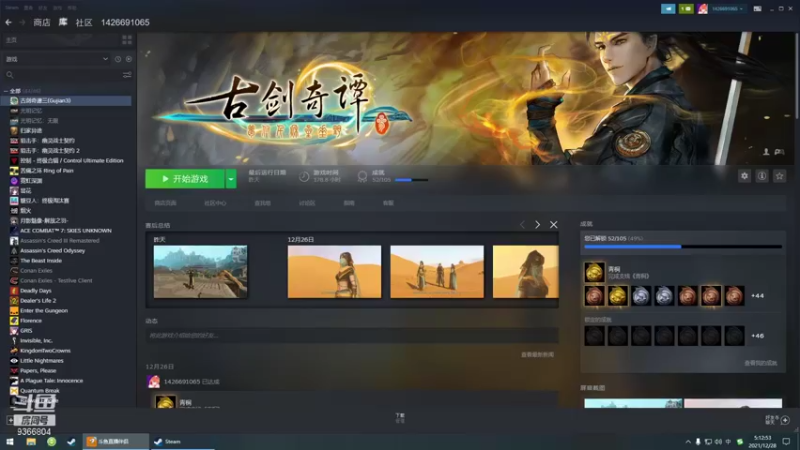
Task: Click the activity status input field
Action: pyautogui.click(x=352, y=335)
